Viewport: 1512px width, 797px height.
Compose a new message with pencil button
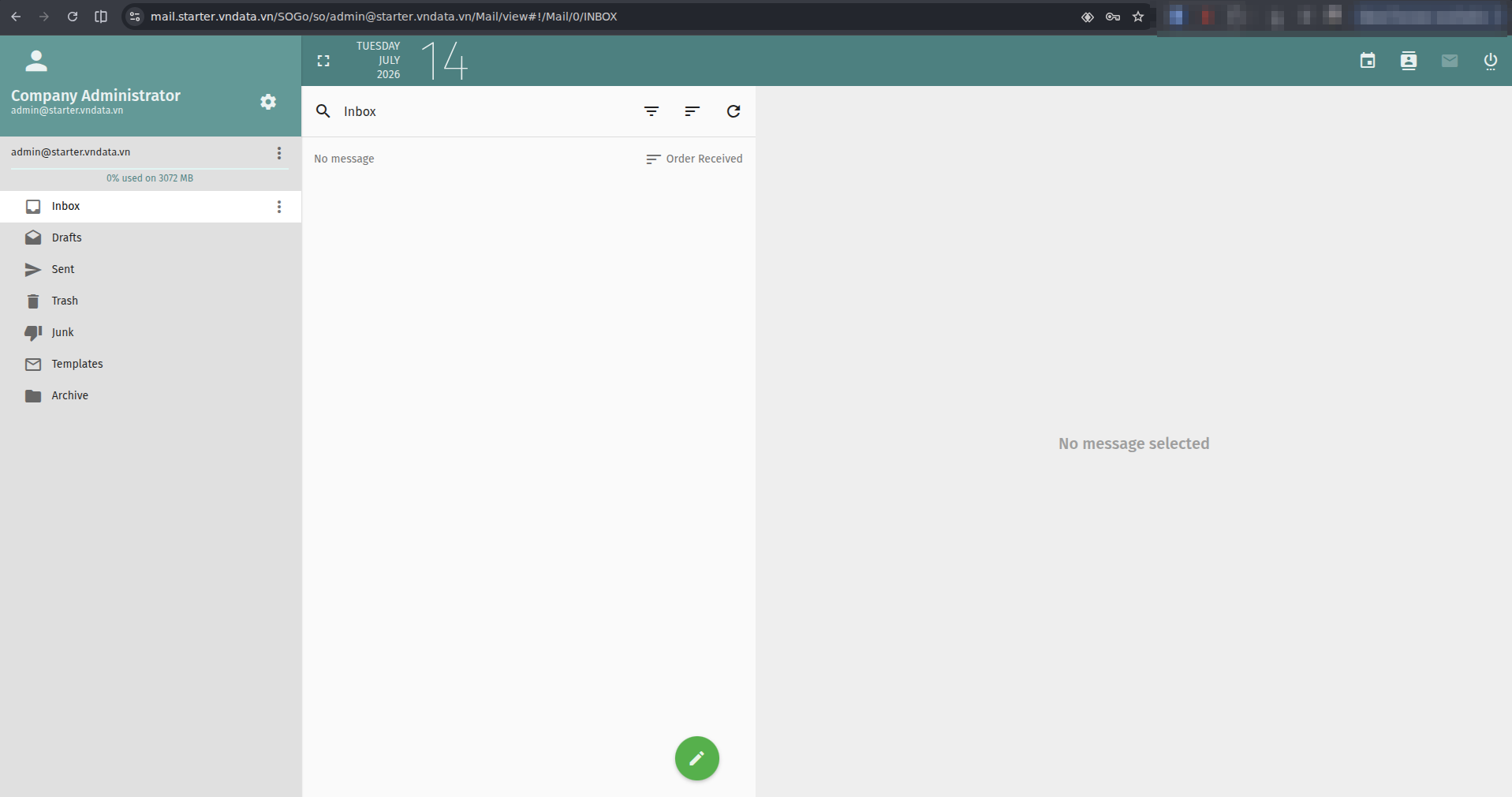[x=697, y=758]
